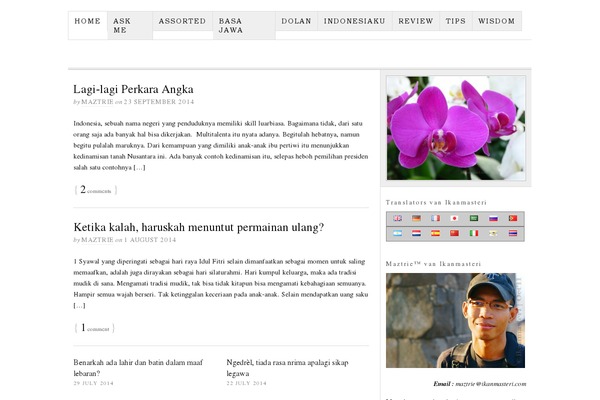Viewport: 600px width, 400px height.
Task: Open the ASK ME menu item
Action: (x=130, y=26)
